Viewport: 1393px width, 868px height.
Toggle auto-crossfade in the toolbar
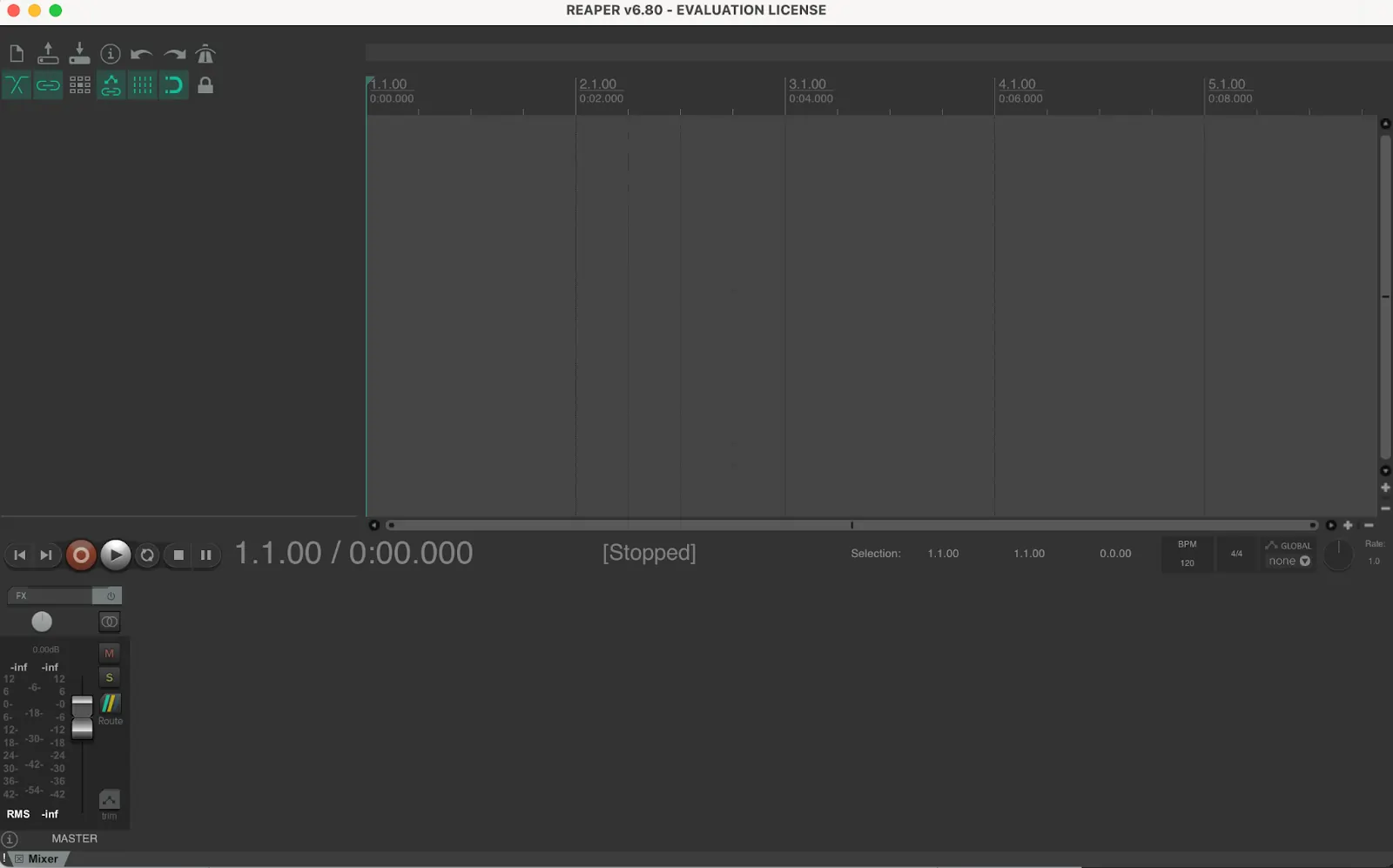[16, 84]
